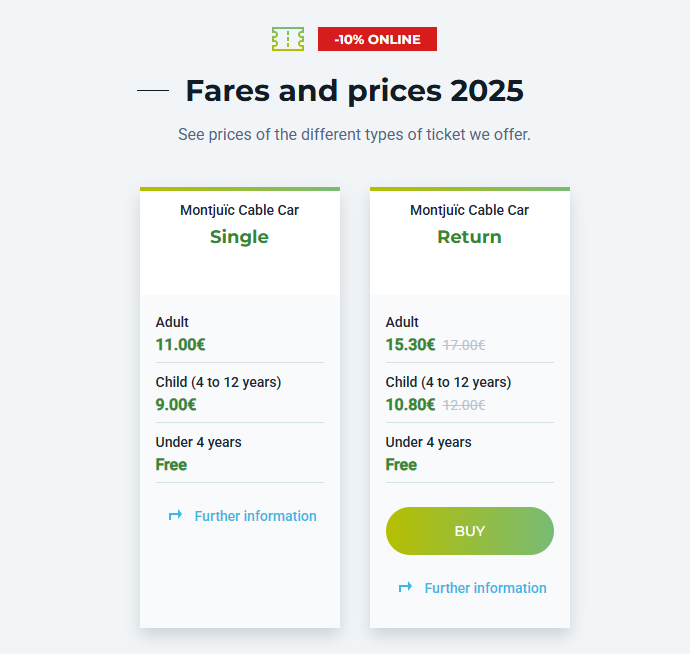Click the -10% ONLINE red badge
Screen dimensions: 690x654
tap(377, 39)
